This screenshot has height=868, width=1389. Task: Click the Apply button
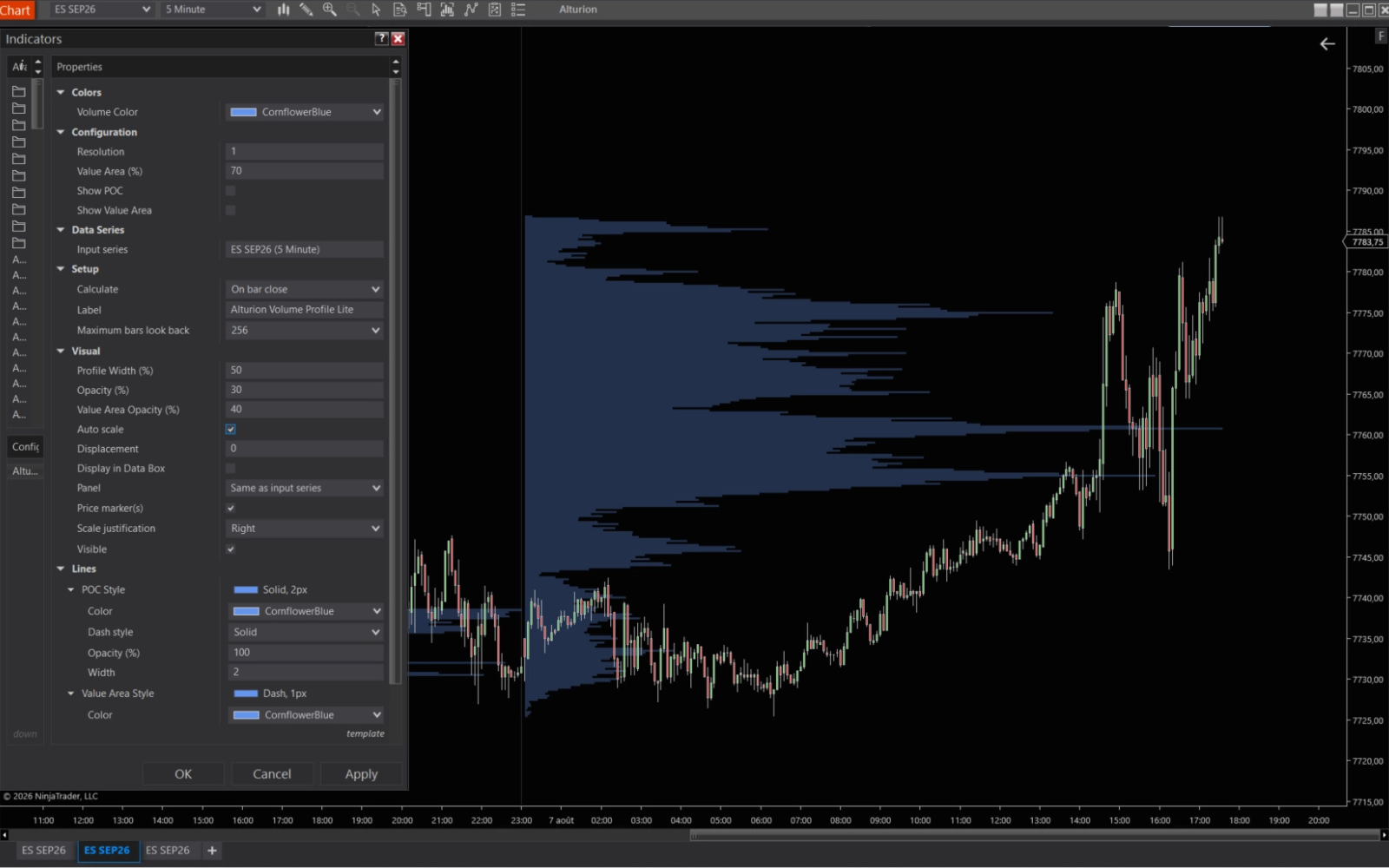coord(361,773)
